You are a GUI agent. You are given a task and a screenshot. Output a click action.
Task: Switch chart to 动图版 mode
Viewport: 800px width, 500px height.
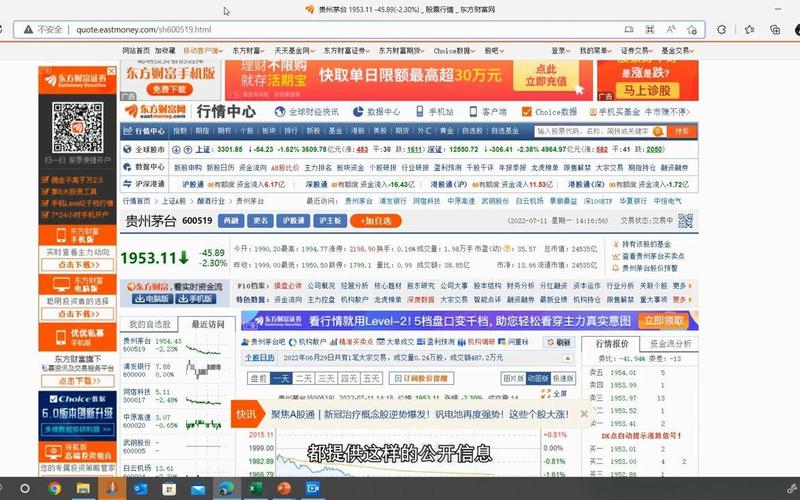(538, 378)
